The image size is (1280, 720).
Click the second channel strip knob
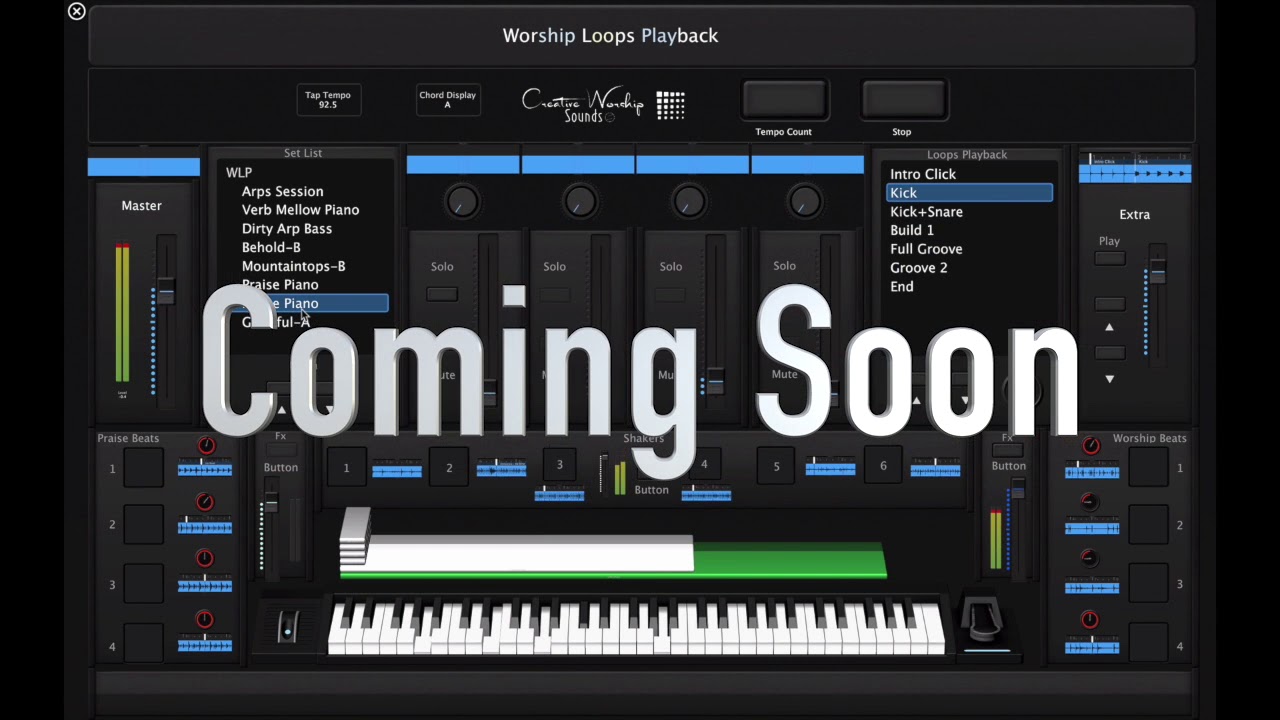coord(579,202)
